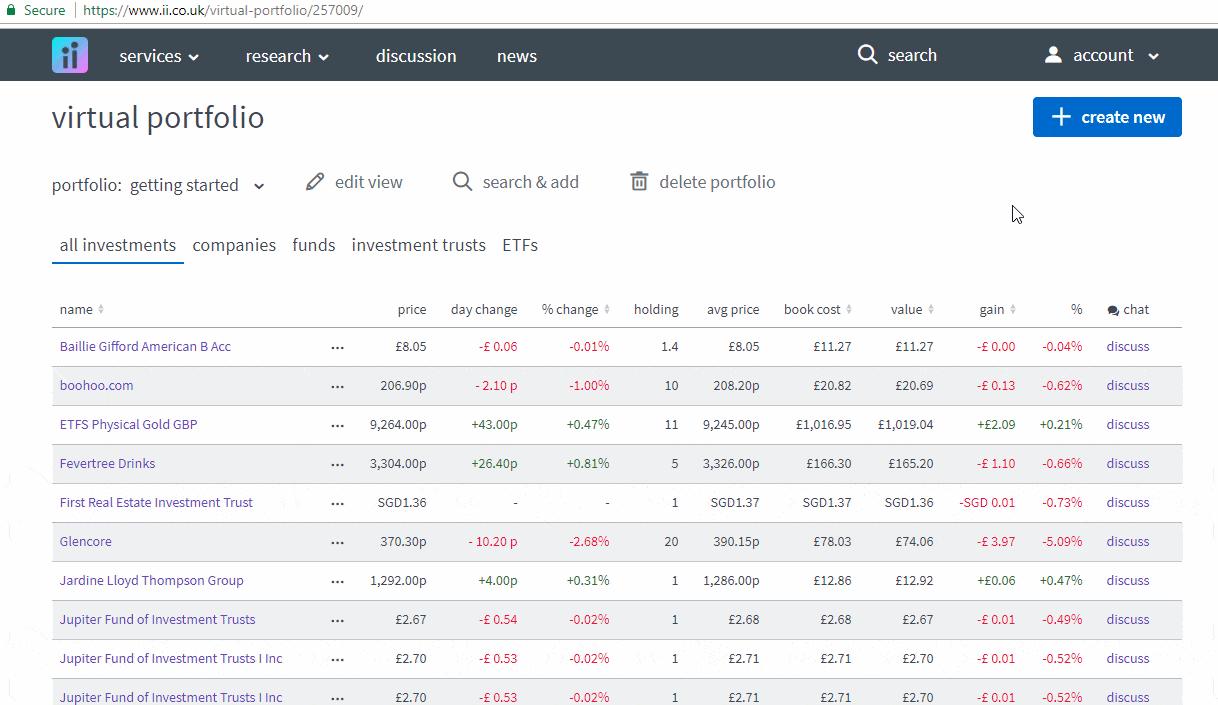
Task: Open the Baillie Gifford American B Acc link
Action: pos(145,347)
